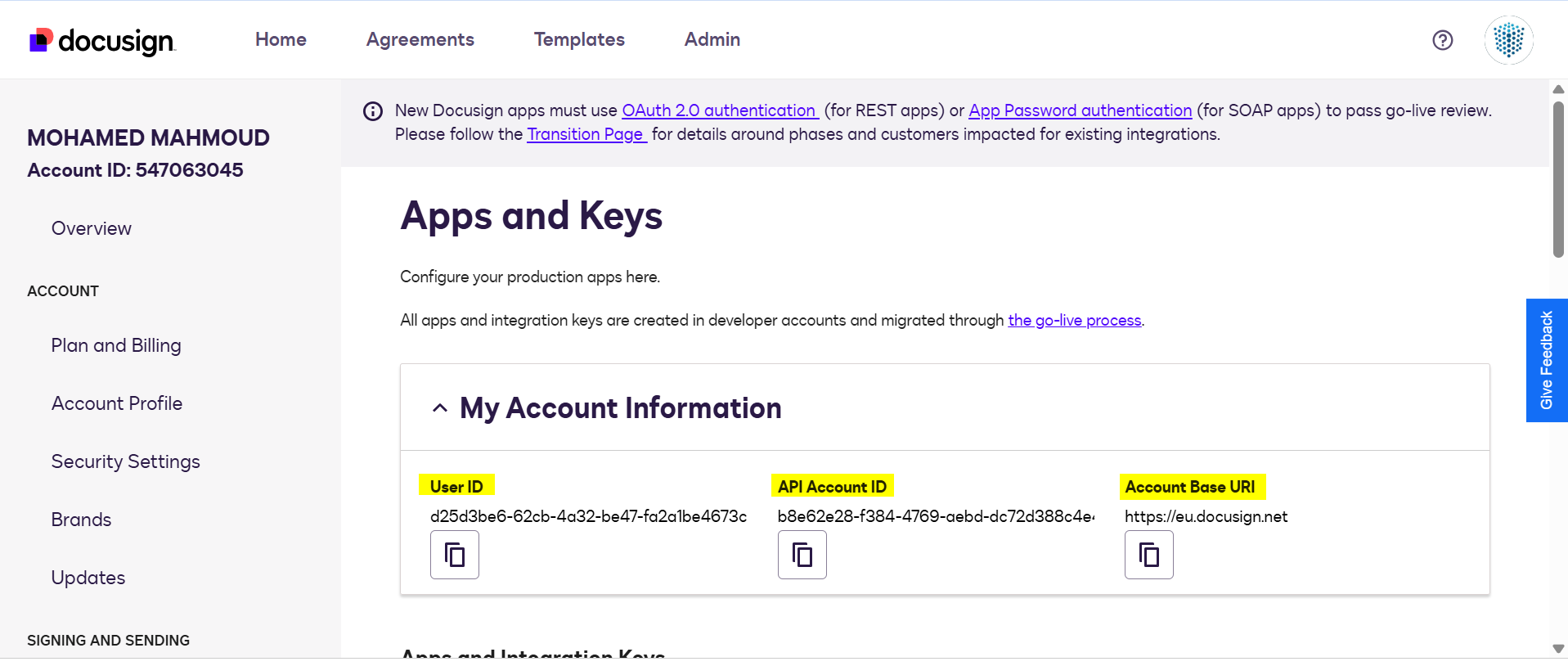Click the scrollbar up arrow
1568x666 pixels.
pyautogui.click(x=1558, y=89)
